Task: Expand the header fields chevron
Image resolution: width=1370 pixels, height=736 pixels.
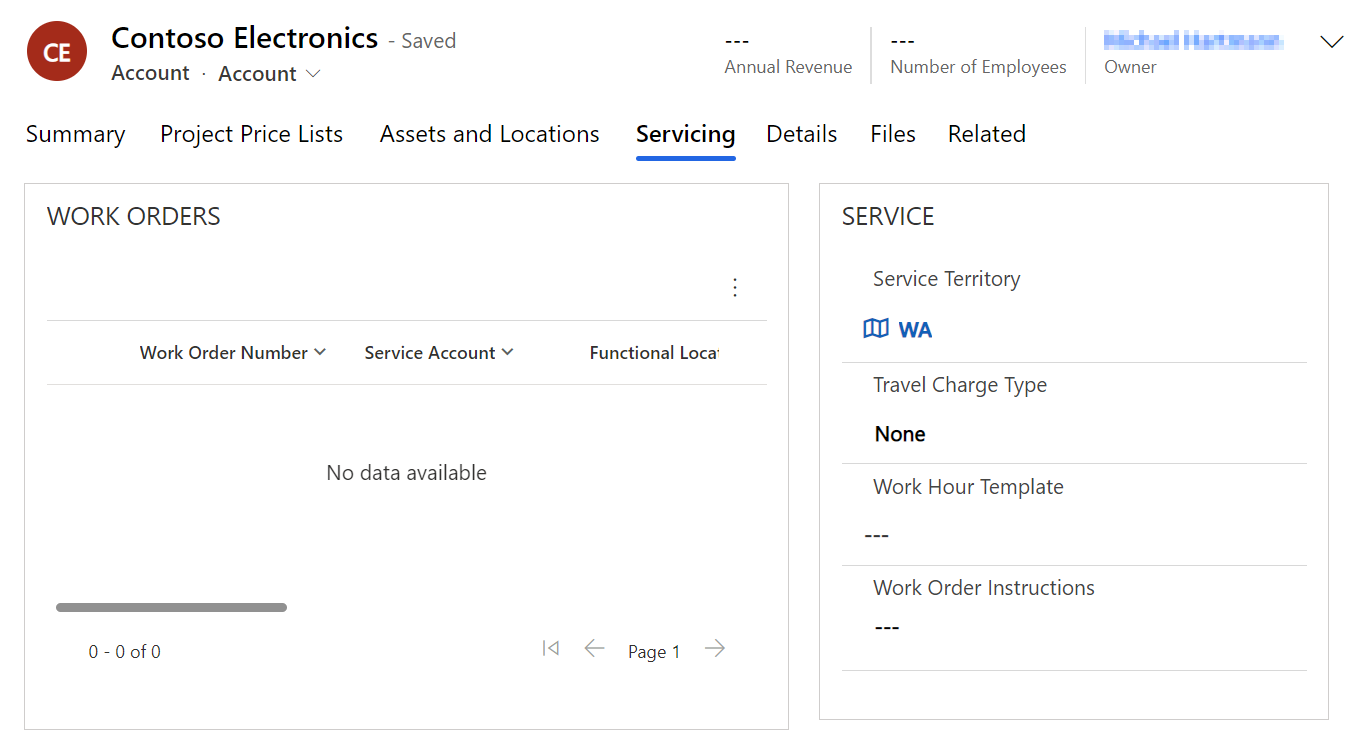Action: pyautogui.click(x=1331, y=42)
